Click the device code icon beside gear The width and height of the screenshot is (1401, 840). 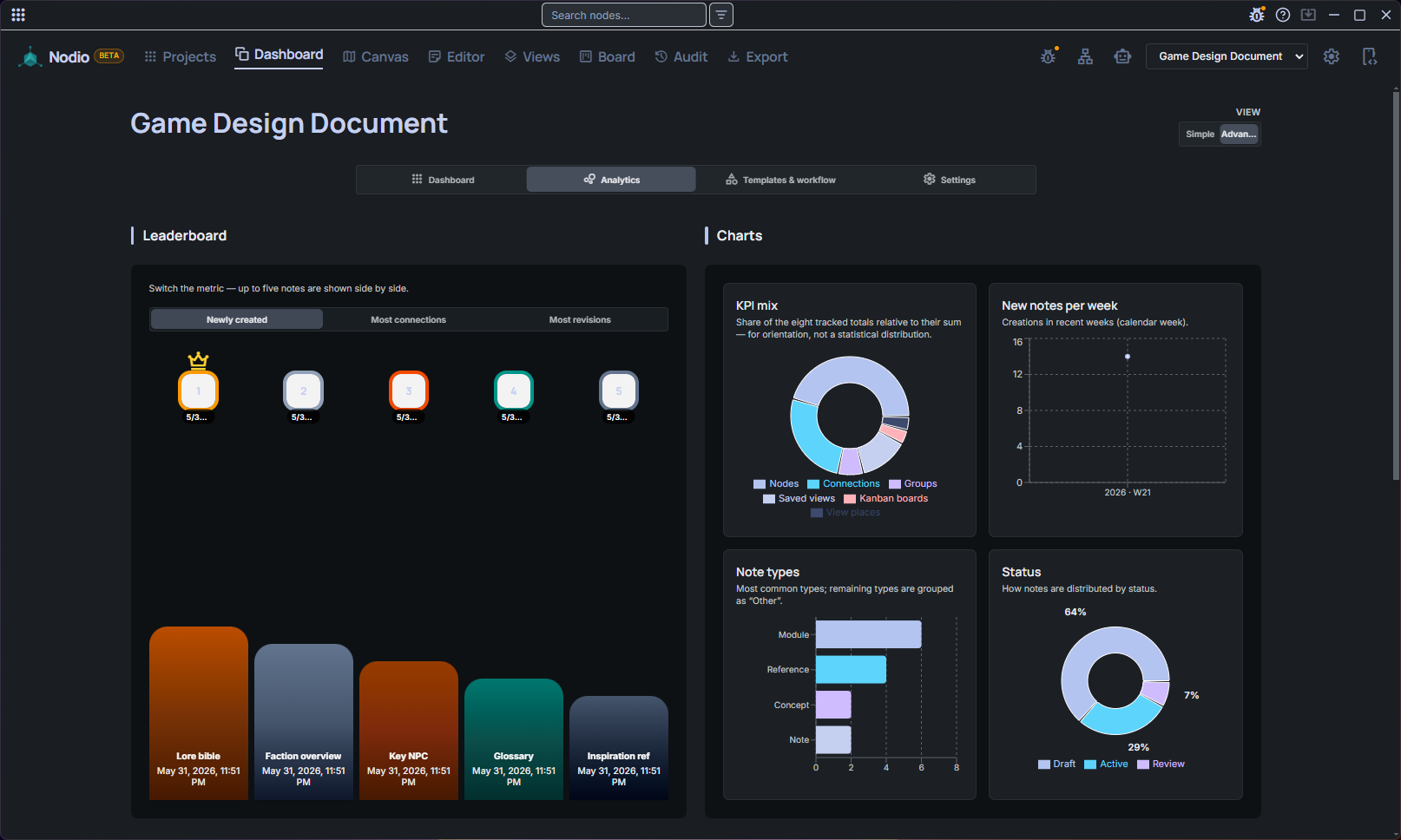[x=1370, y=56]
